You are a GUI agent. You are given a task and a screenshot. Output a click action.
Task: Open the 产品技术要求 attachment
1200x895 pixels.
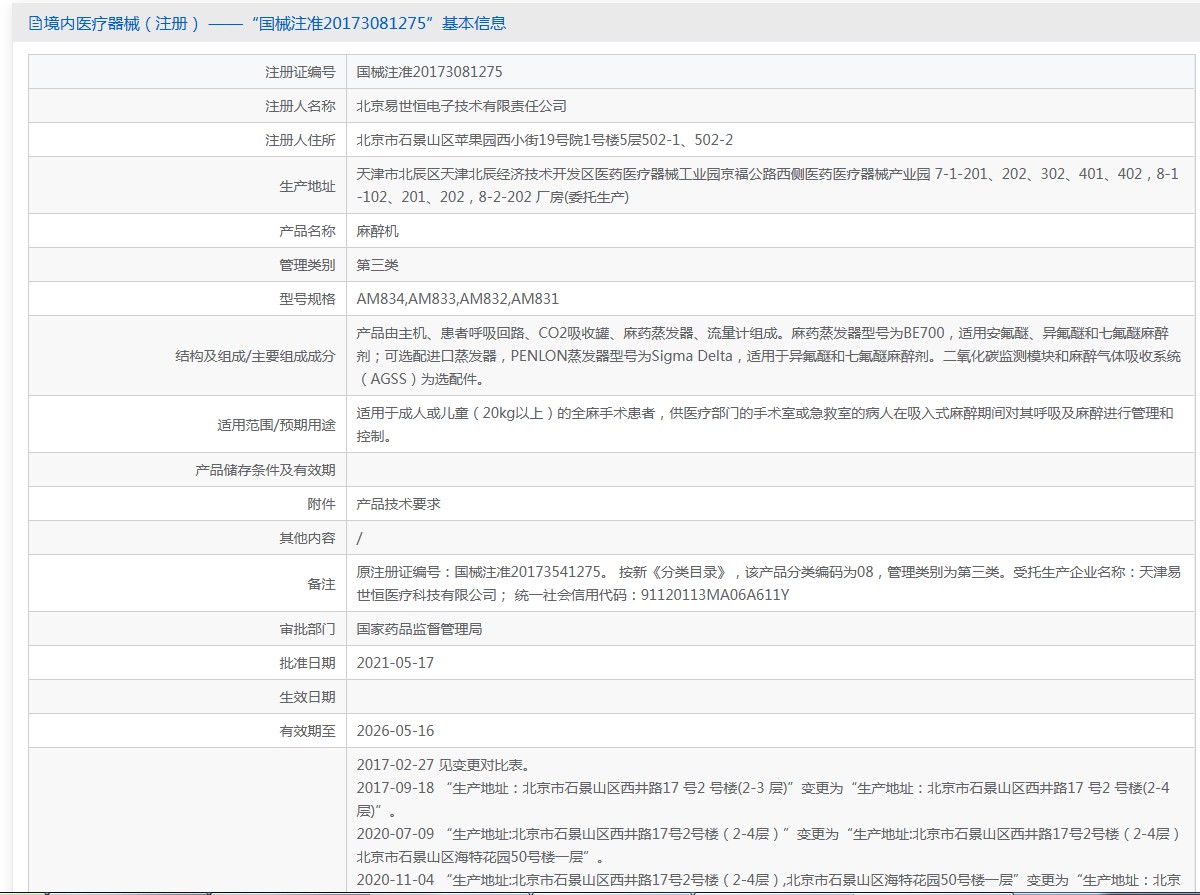click(398, 504)
